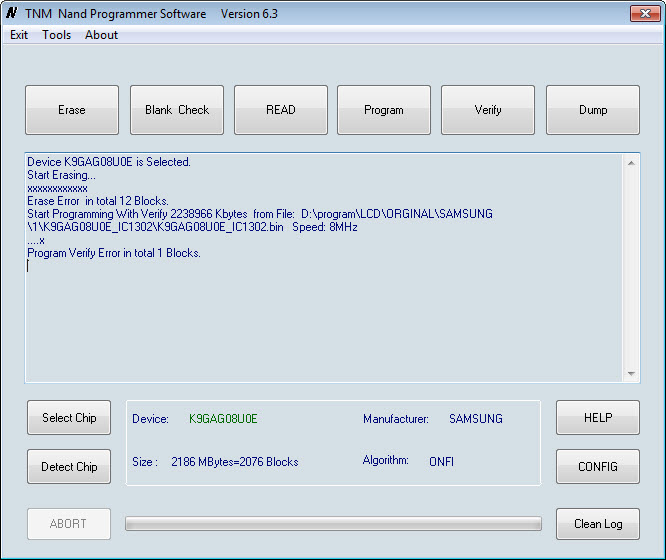Click the manufacturer value SAMSUNG
The image size is (666, 560).
pos(476,419)
